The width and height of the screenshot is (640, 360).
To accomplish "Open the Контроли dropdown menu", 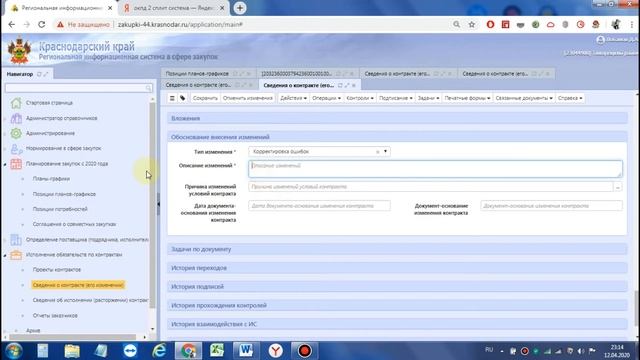I will coord(360,98).
